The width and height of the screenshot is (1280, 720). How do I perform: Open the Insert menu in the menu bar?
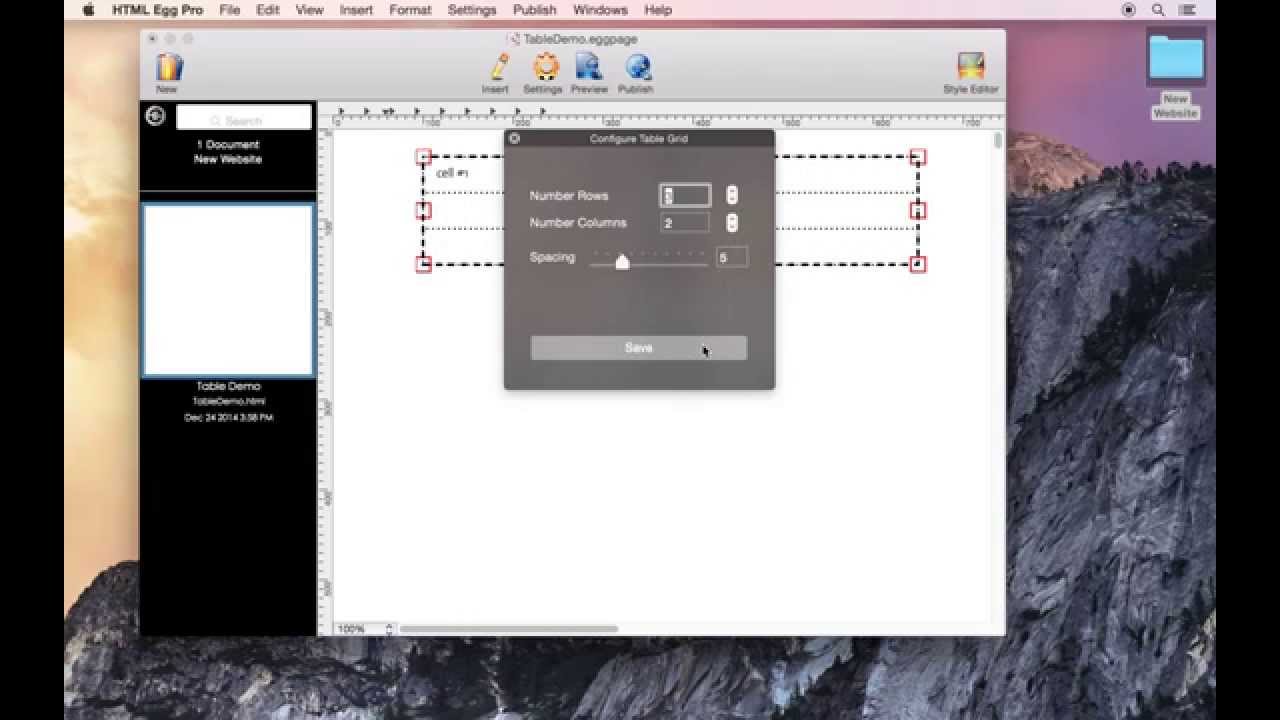point(356,10)
